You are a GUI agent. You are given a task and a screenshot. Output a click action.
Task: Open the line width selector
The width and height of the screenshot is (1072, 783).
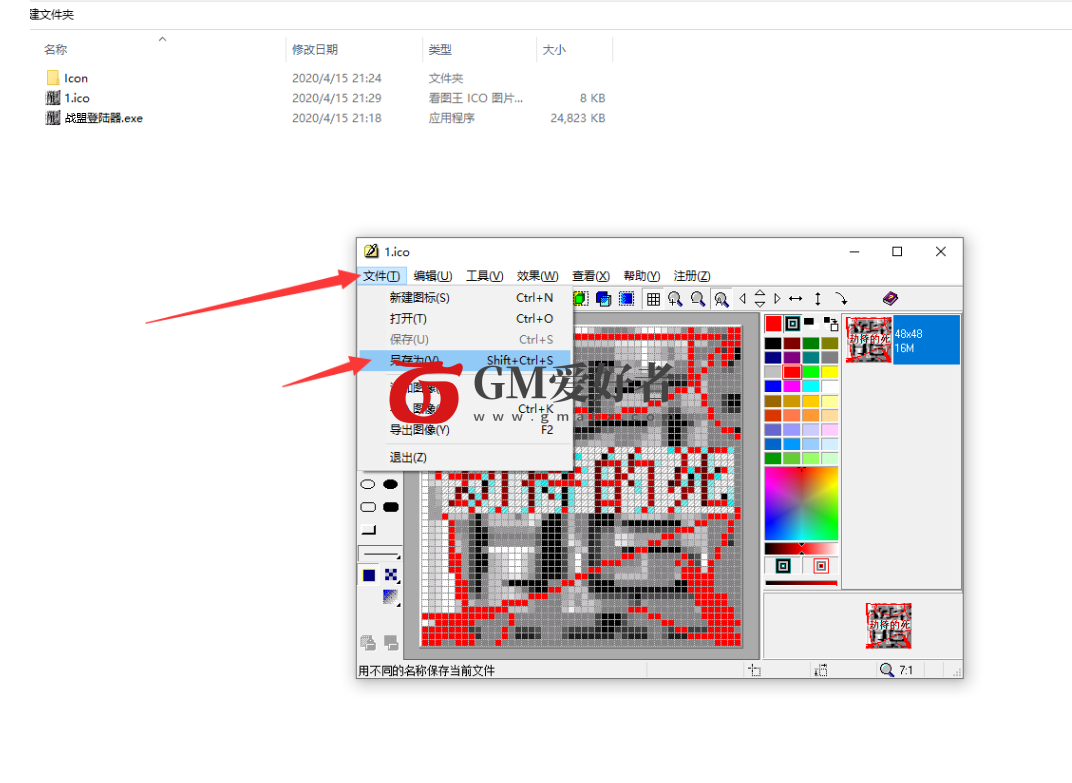click(x=380, y=554)
